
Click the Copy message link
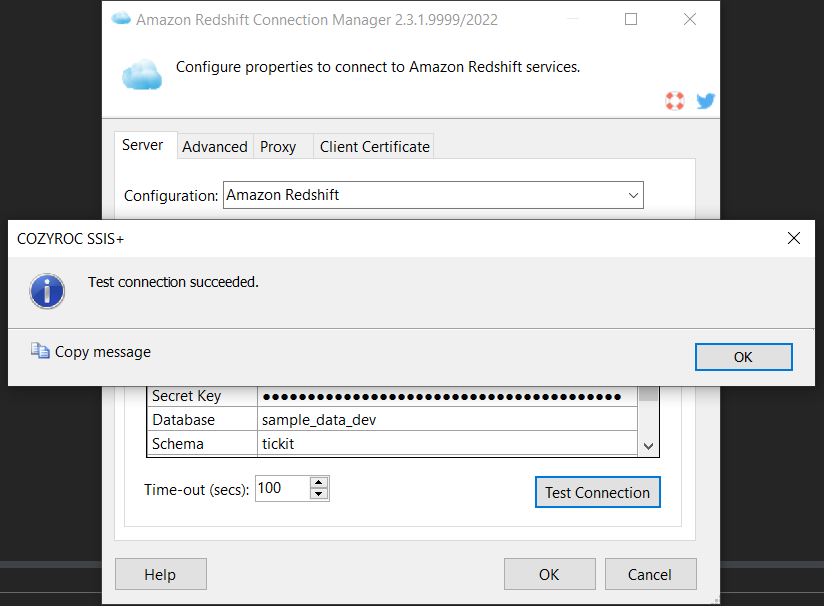click(102, 352)
